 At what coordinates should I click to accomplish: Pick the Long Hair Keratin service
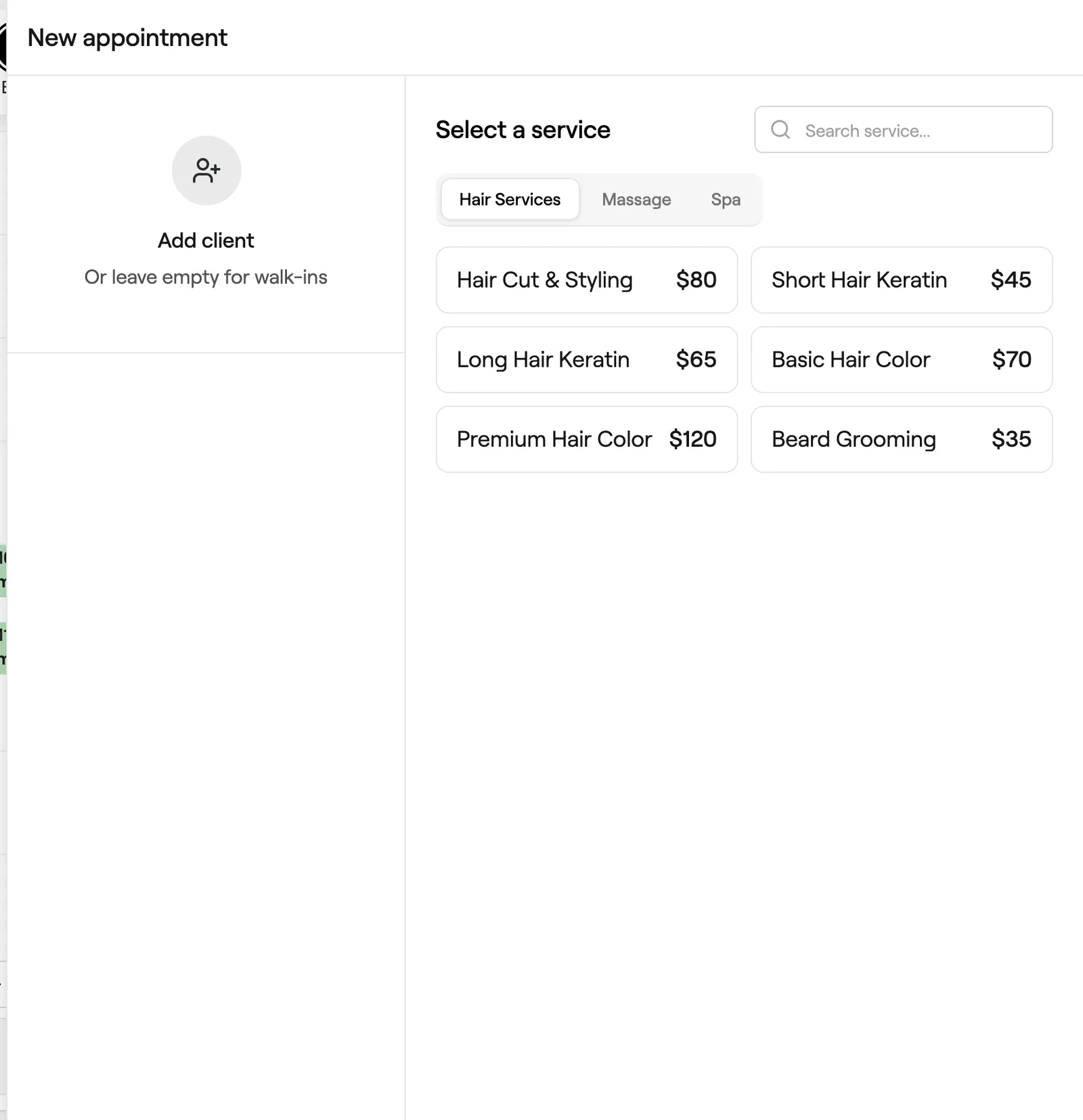point(587,359)
